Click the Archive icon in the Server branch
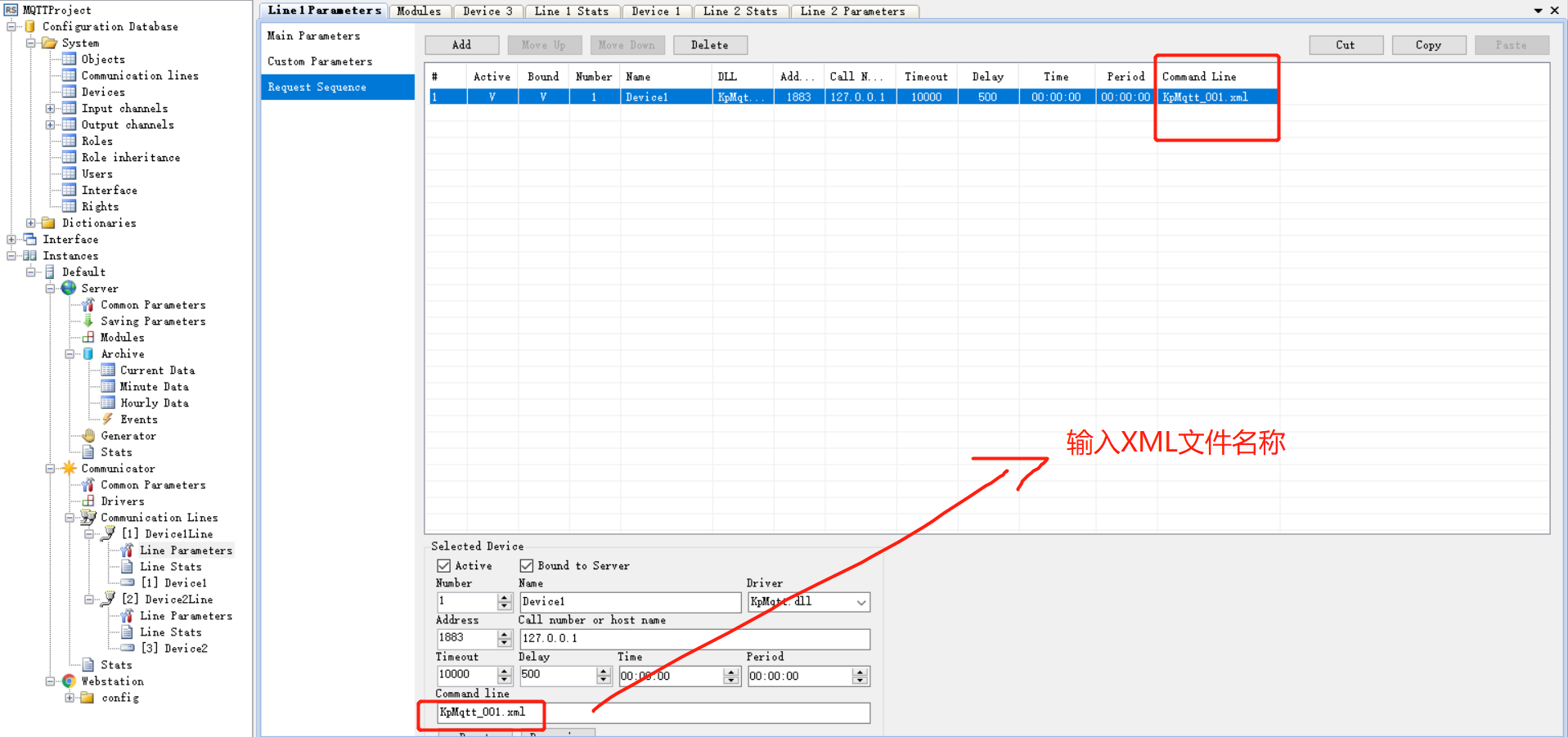The height and width of the screenshot is (737, 1568). tap(88, 353)
